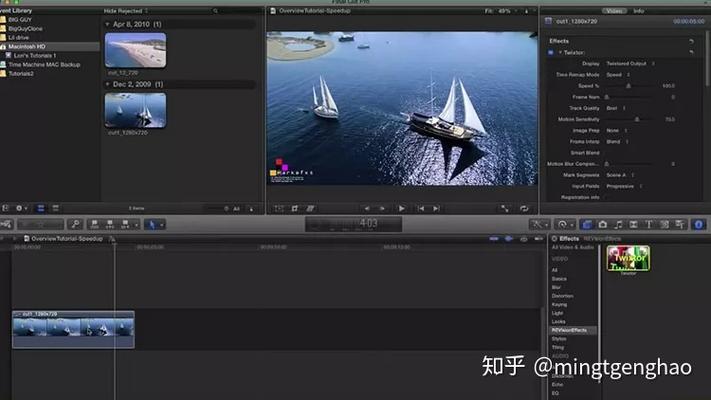
Task: Select the timeline clip out1_1280x720
Action: 73,330
